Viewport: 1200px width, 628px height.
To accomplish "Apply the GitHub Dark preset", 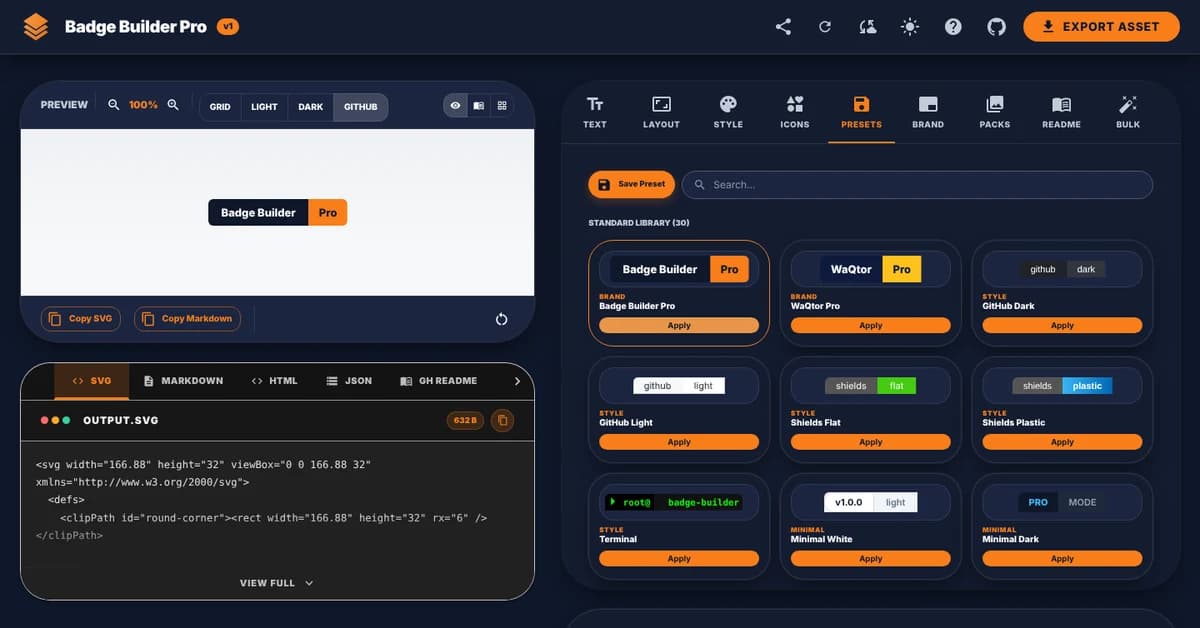I will click(x=1062, y=326).
